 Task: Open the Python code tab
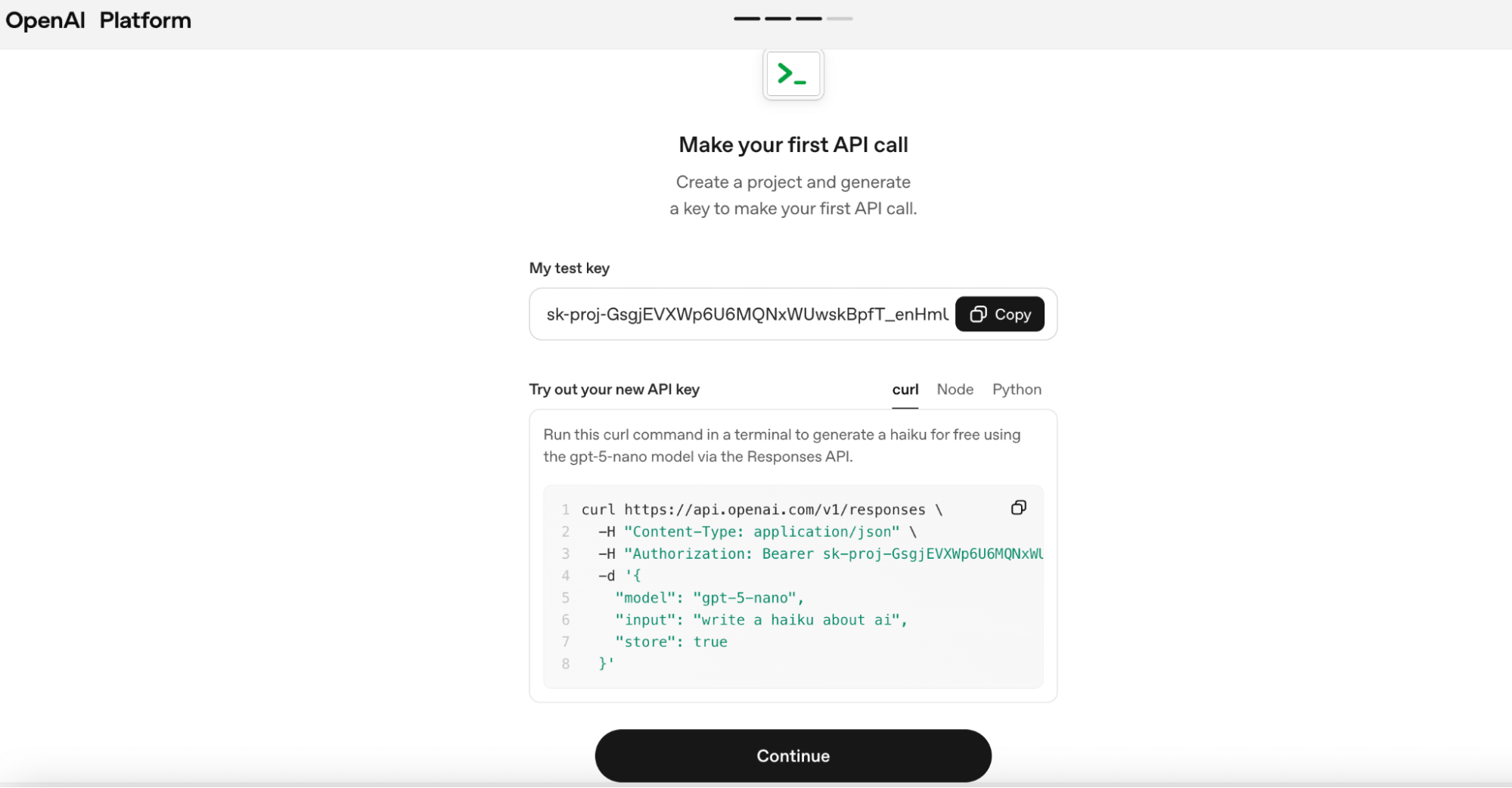(x=1017, y=389)
